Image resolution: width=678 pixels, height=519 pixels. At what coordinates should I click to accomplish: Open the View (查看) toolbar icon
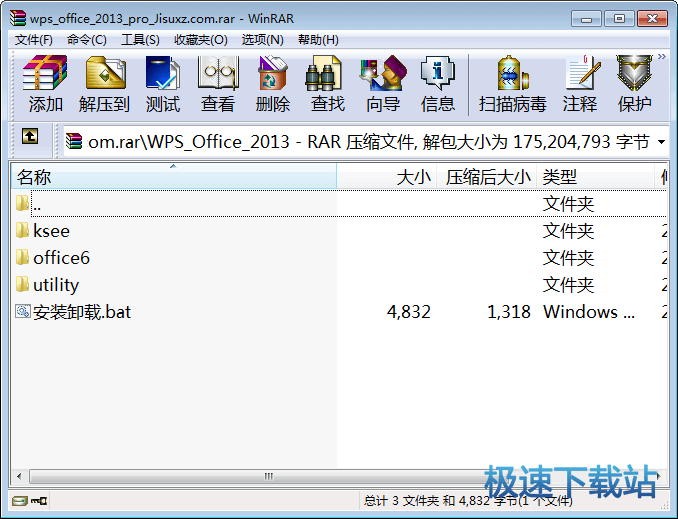tap(218, 73)
